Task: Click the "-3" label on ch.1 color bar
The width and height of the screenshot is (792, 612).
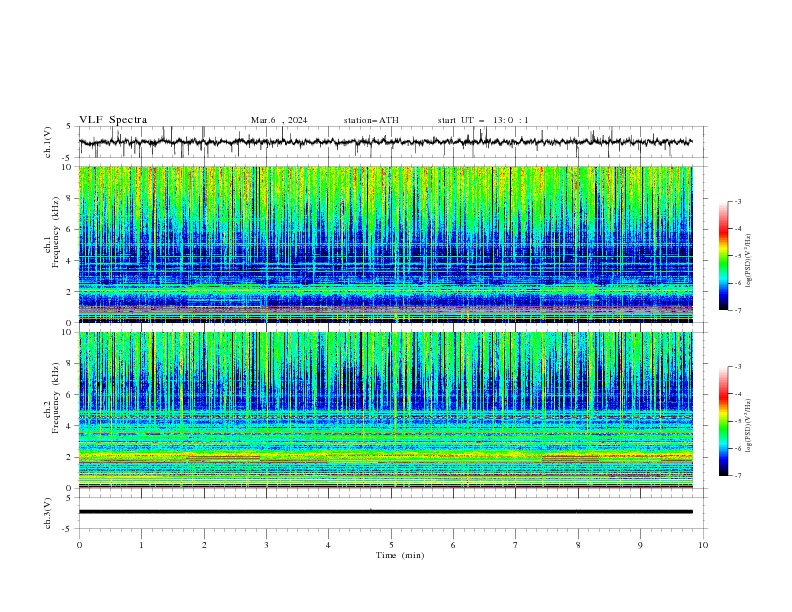Action: [737, 201]
